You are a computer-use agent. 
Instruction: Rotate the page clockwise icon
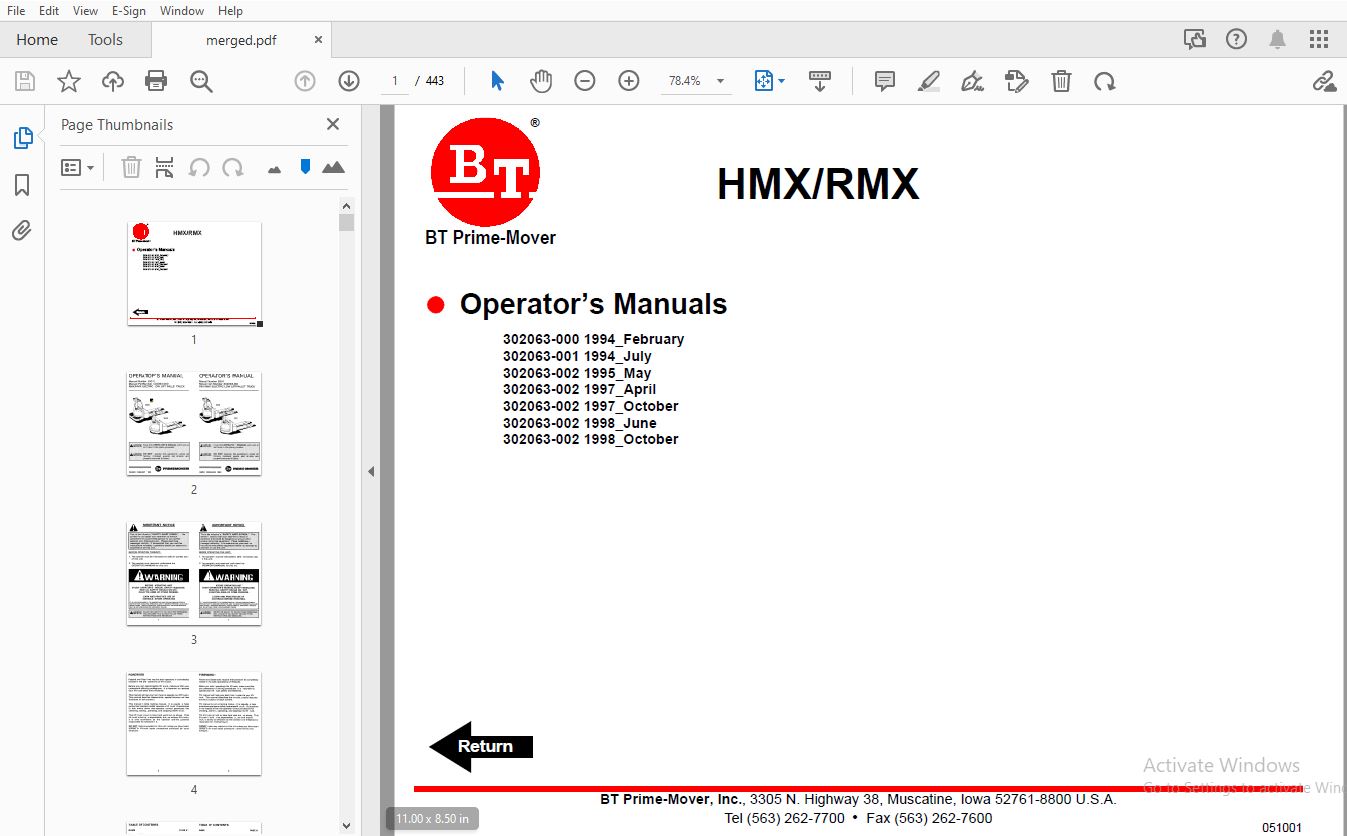(1105, 81)
